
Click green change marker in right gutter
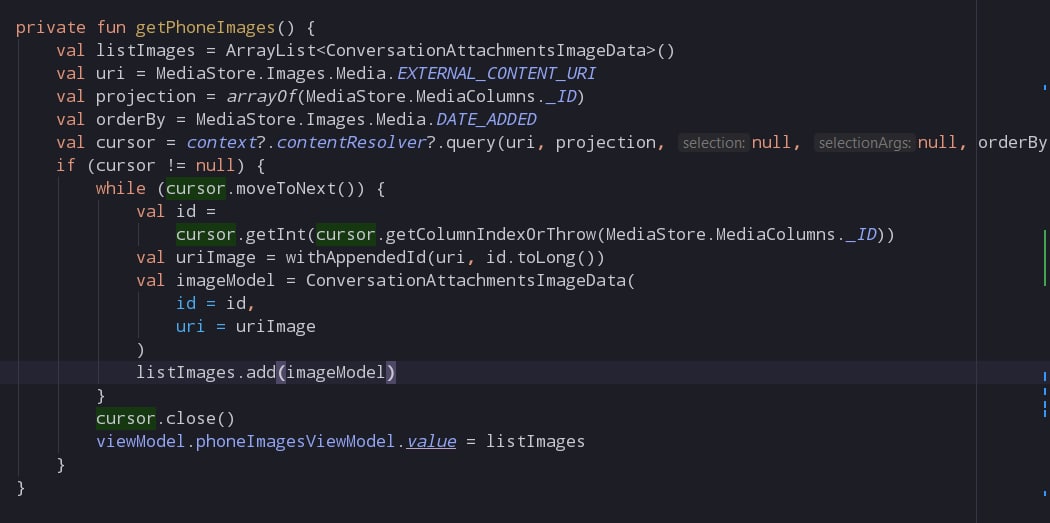[1045, 257]
